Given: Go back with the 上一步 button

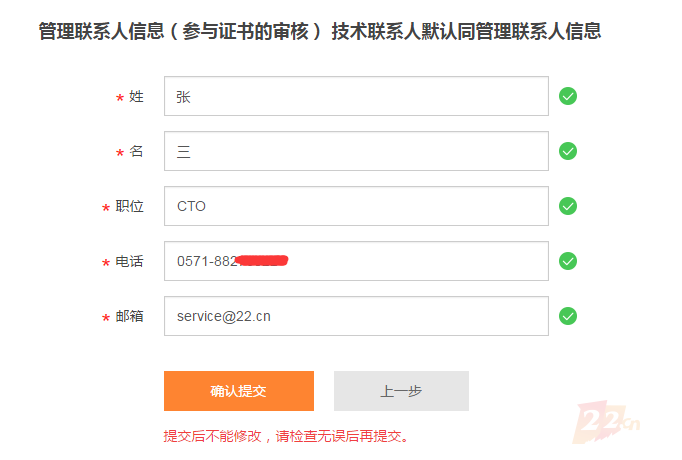Looking at the screenshot, I should coord(401,391).
